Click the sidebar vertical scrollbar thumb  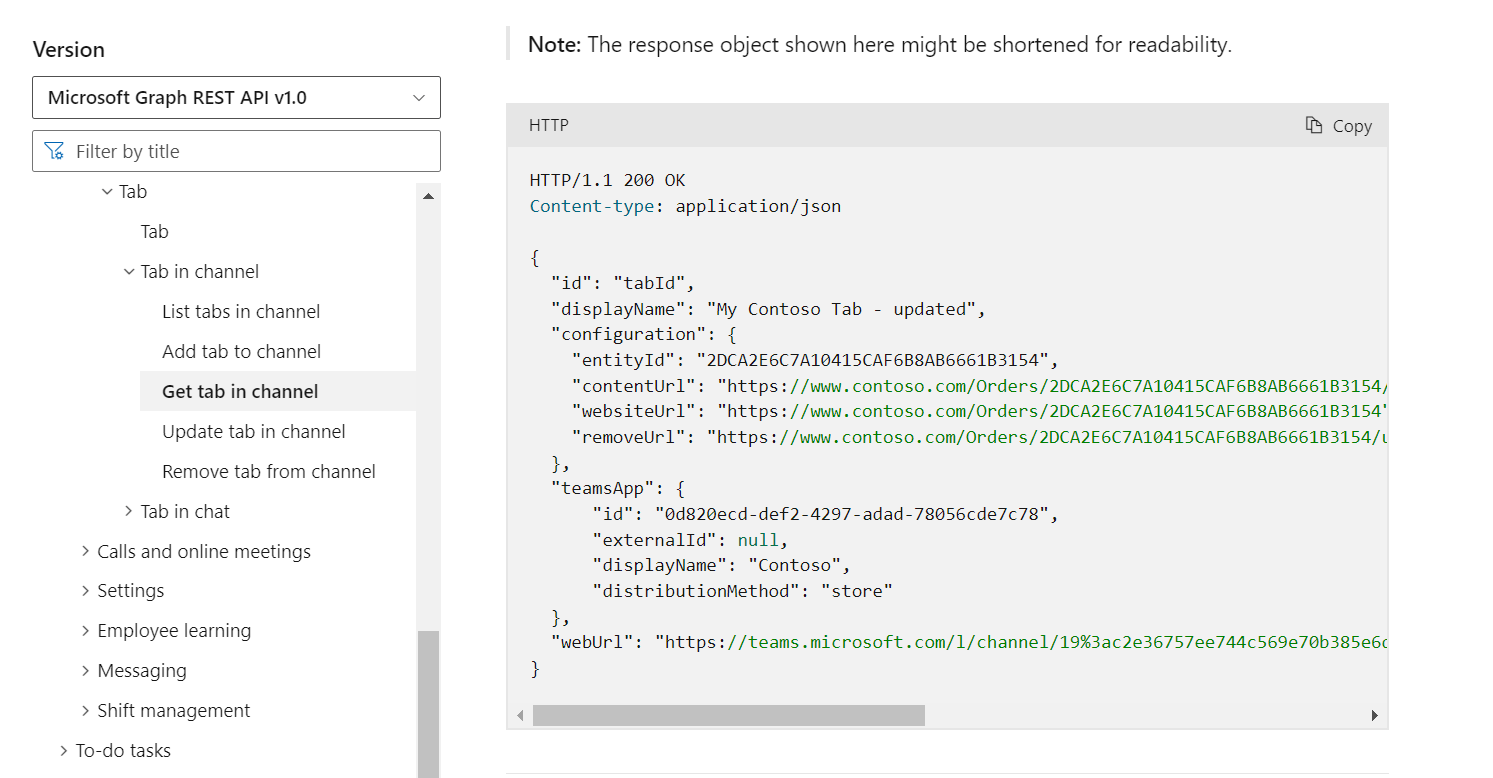pos(428,704)
